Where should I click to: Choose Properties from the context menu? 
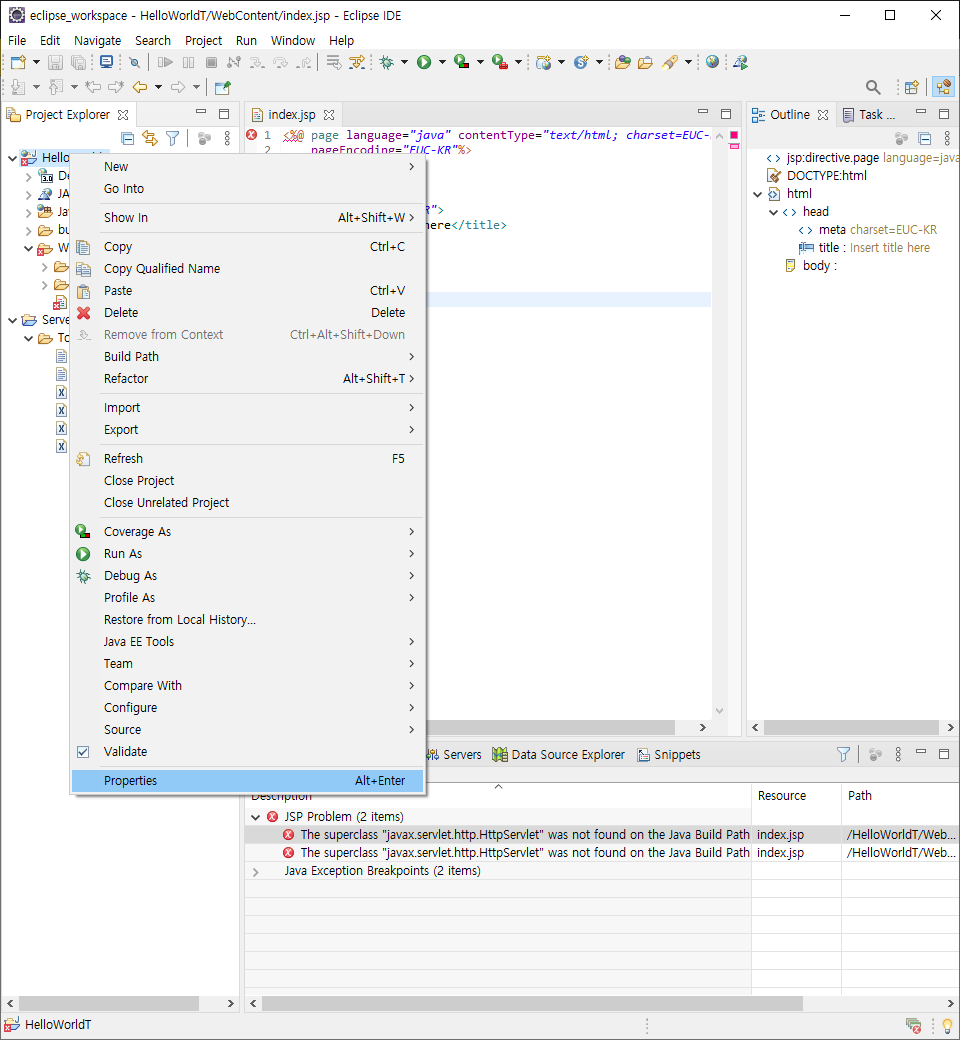[247, 781]
